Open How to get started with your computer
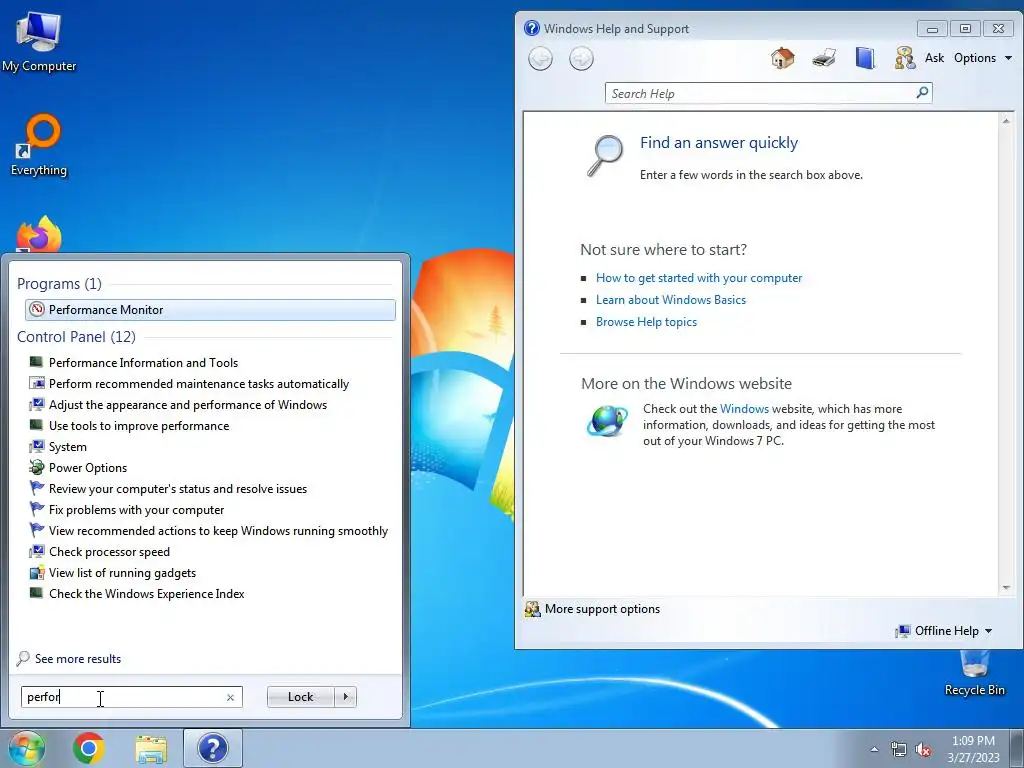Screen dimensions: 1024x768 click(699, 278)
